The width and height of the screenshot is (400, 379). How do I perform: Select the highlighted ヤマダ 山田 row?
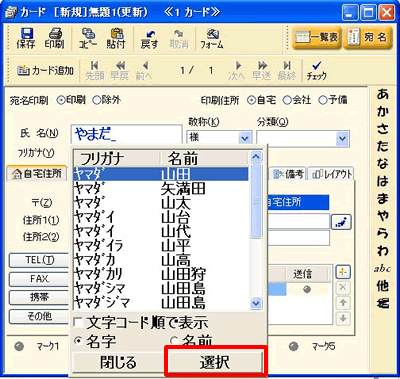point(161,174)
